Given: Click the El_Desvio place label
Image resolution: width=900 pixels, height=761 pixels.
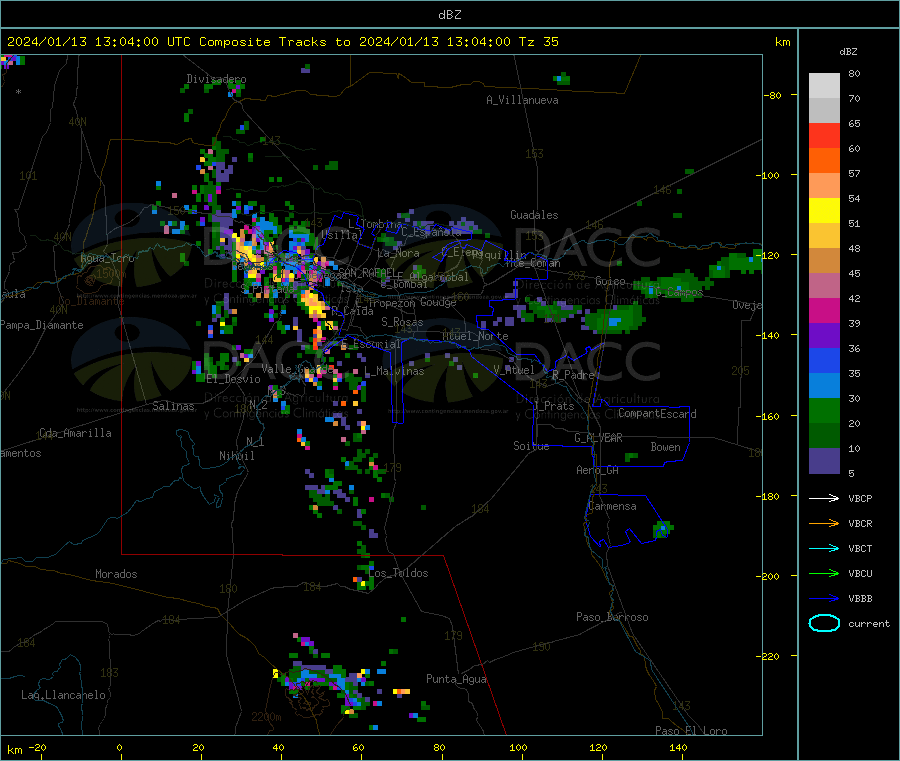Looking at the screenshot, I should (234, 379).
